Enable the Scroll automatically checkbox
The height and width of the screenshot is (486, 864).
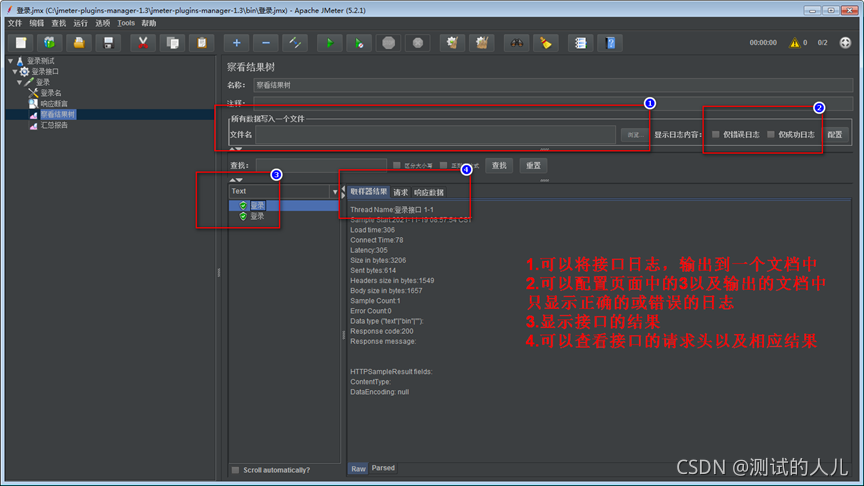coord(235,470)
